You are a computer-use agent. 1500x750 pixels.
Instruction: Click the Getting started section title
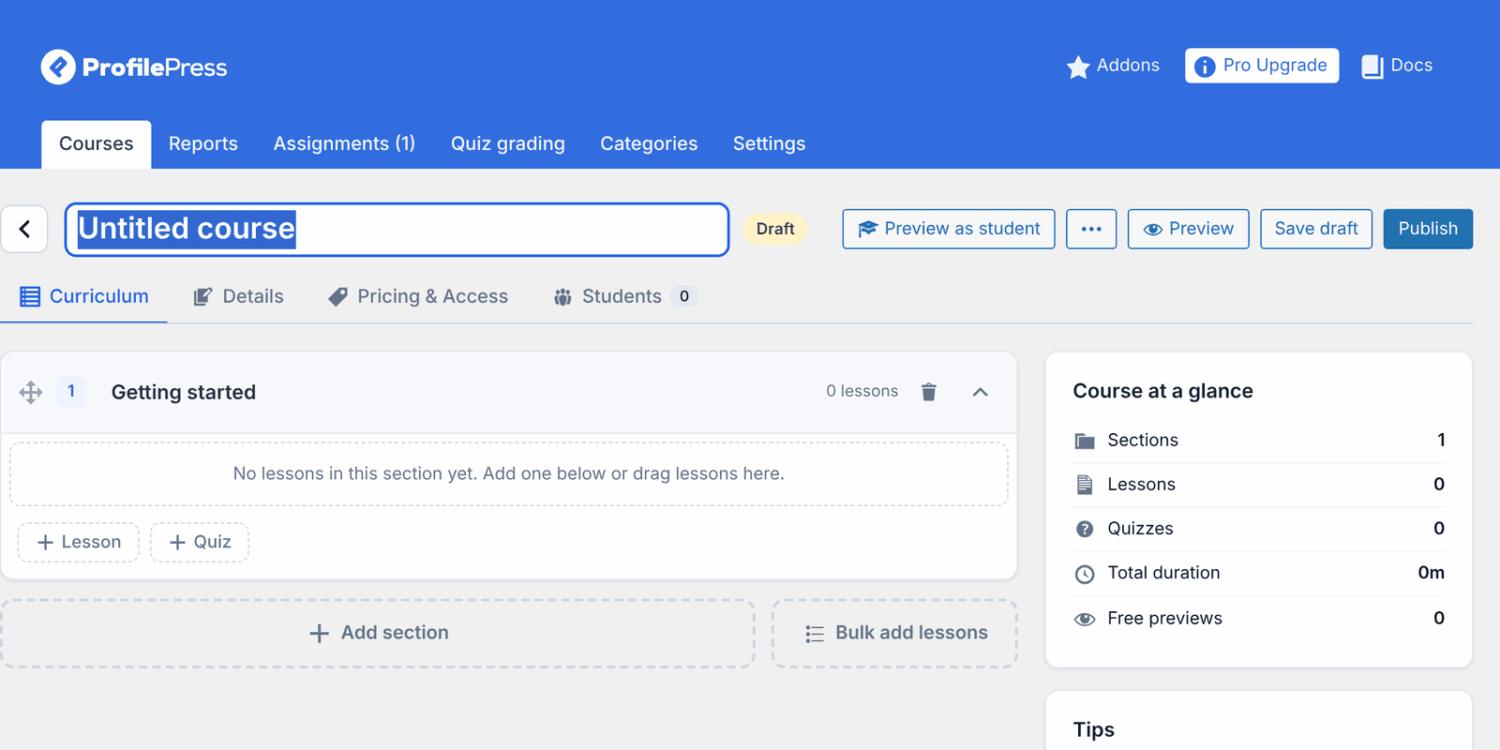click(x=183, y=392)
